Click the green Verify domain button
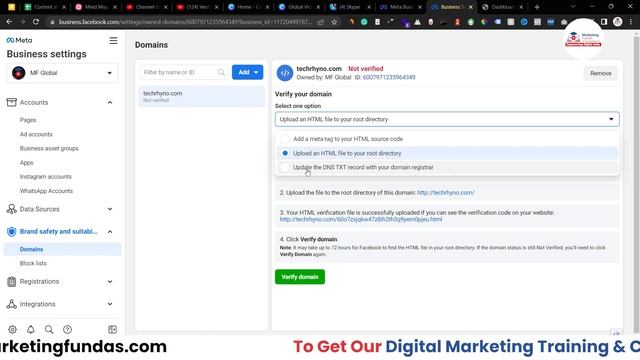The width and height of the screenshot is (640, 360). point(300,277)
